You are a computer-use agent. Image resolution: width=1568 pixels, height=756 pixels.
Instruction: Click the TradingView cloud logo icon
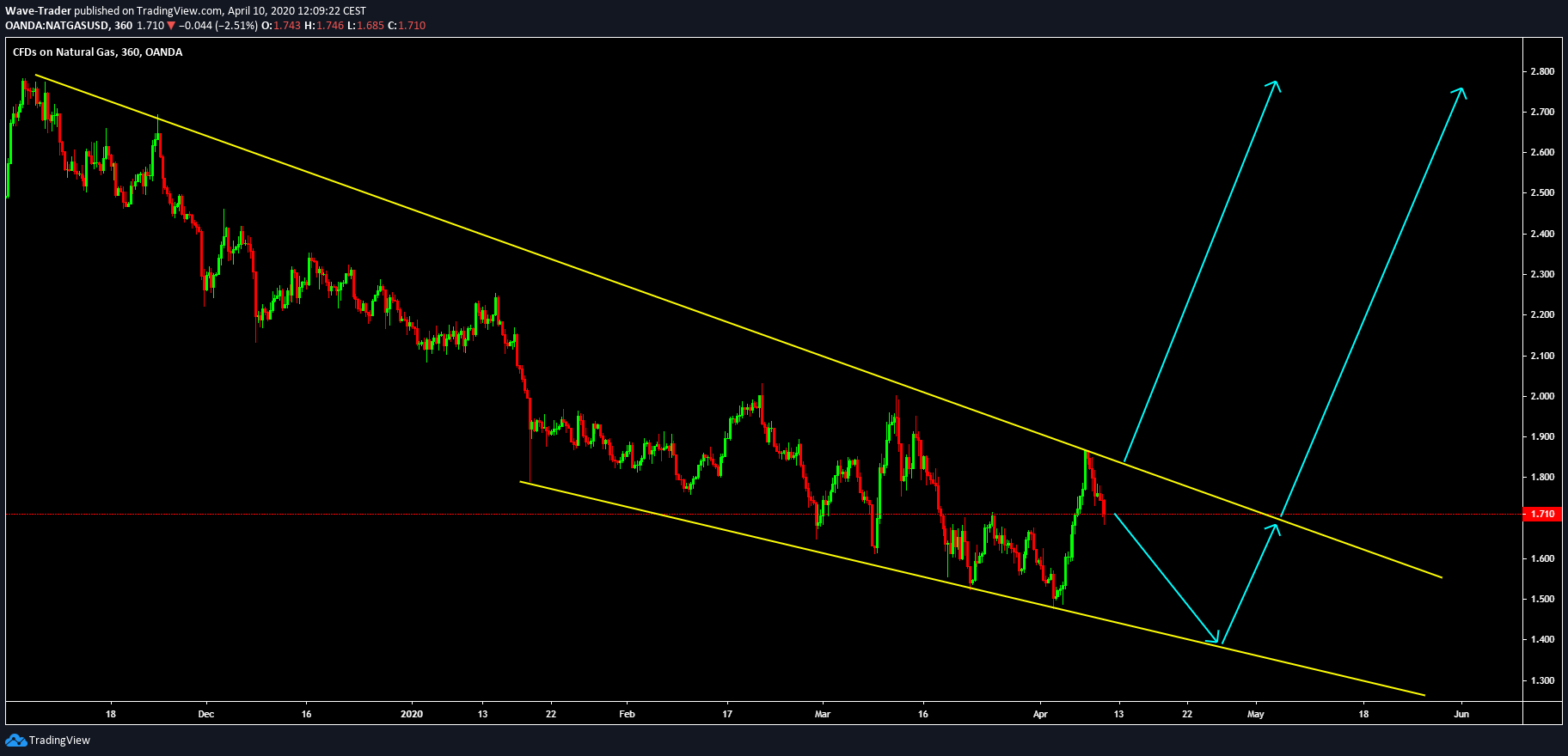pos(15,740)
